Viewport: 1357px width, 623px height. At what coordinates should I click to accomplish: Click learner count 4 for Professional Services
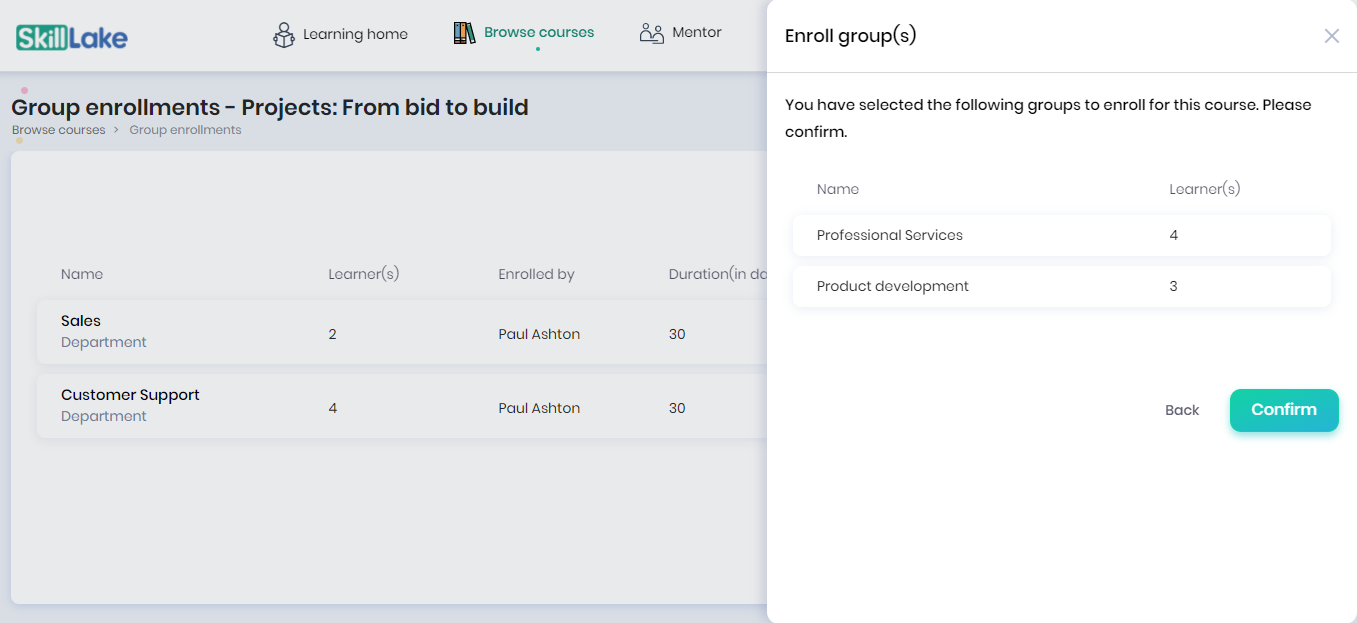[x=1174, y=235]
